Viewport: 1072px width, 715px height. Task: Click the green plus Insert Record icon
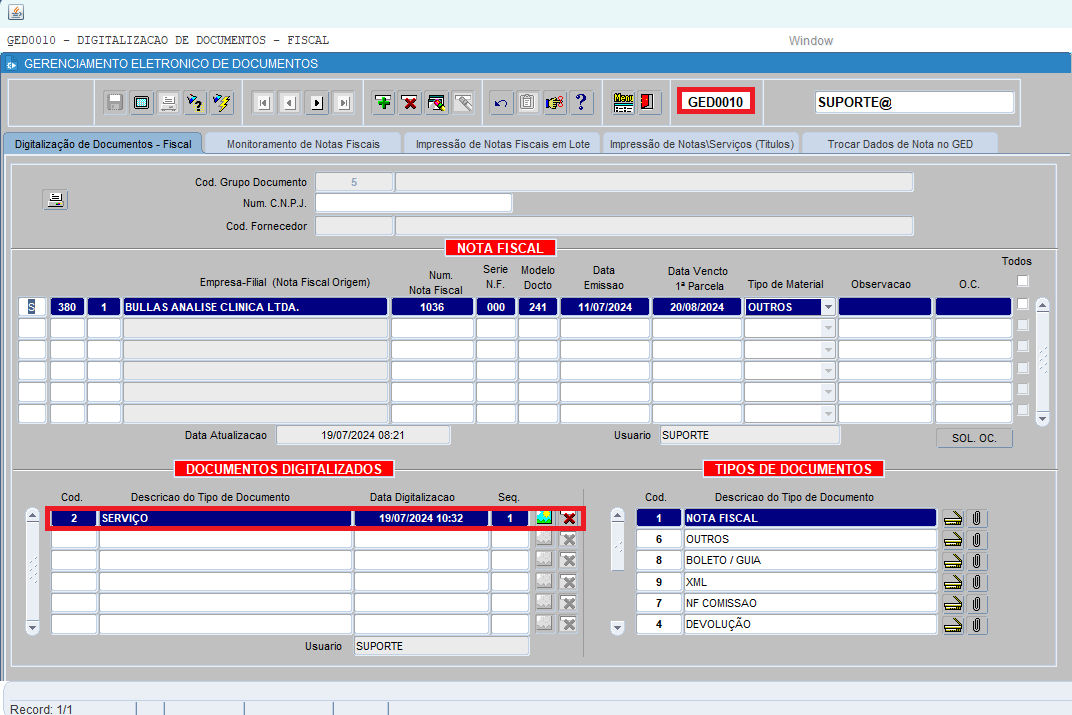tap(384, 103)
